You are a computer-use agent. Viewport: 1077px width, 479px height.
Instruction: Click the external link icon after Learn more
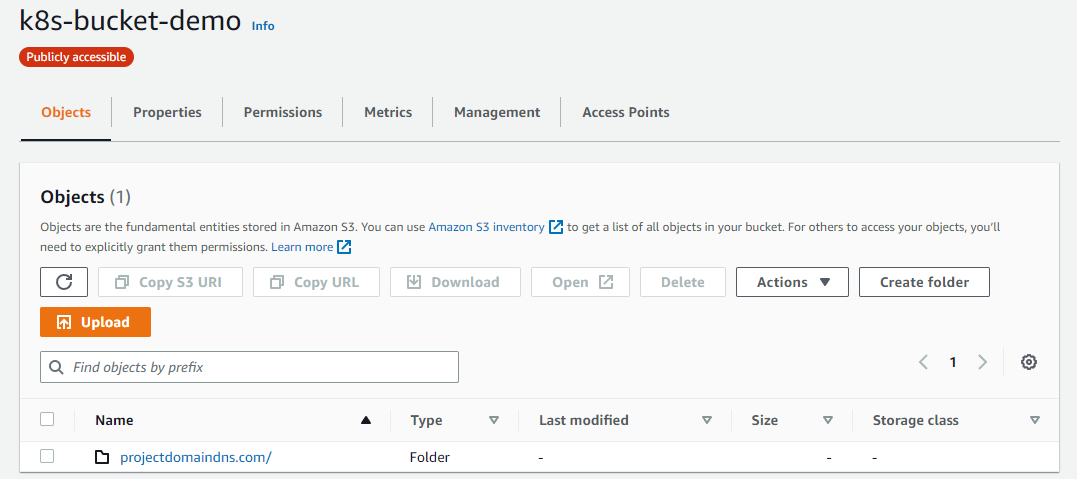click(344, 247)
